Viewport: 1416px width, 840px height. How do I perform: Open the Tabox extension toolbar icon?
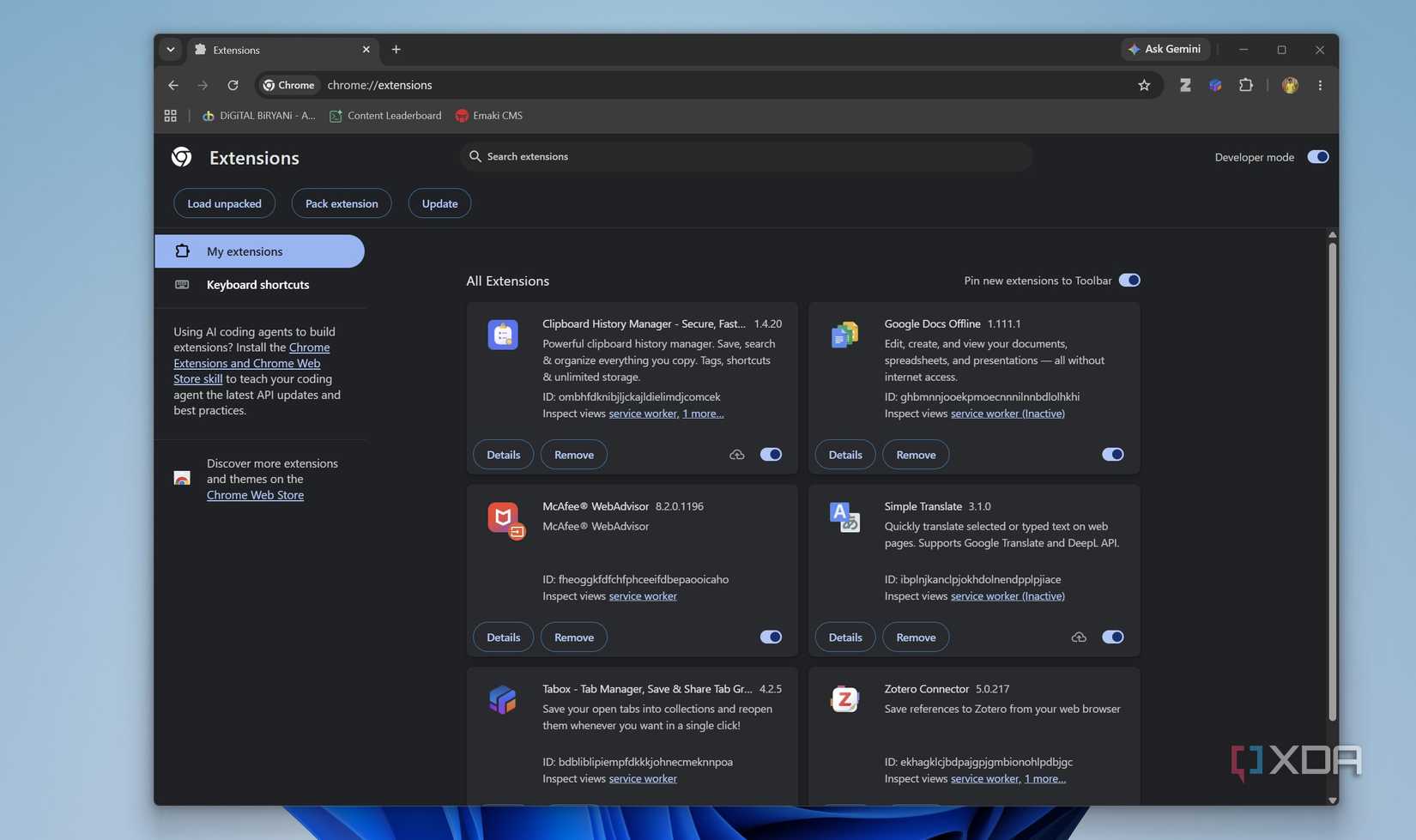click(x=1215, y=85)
